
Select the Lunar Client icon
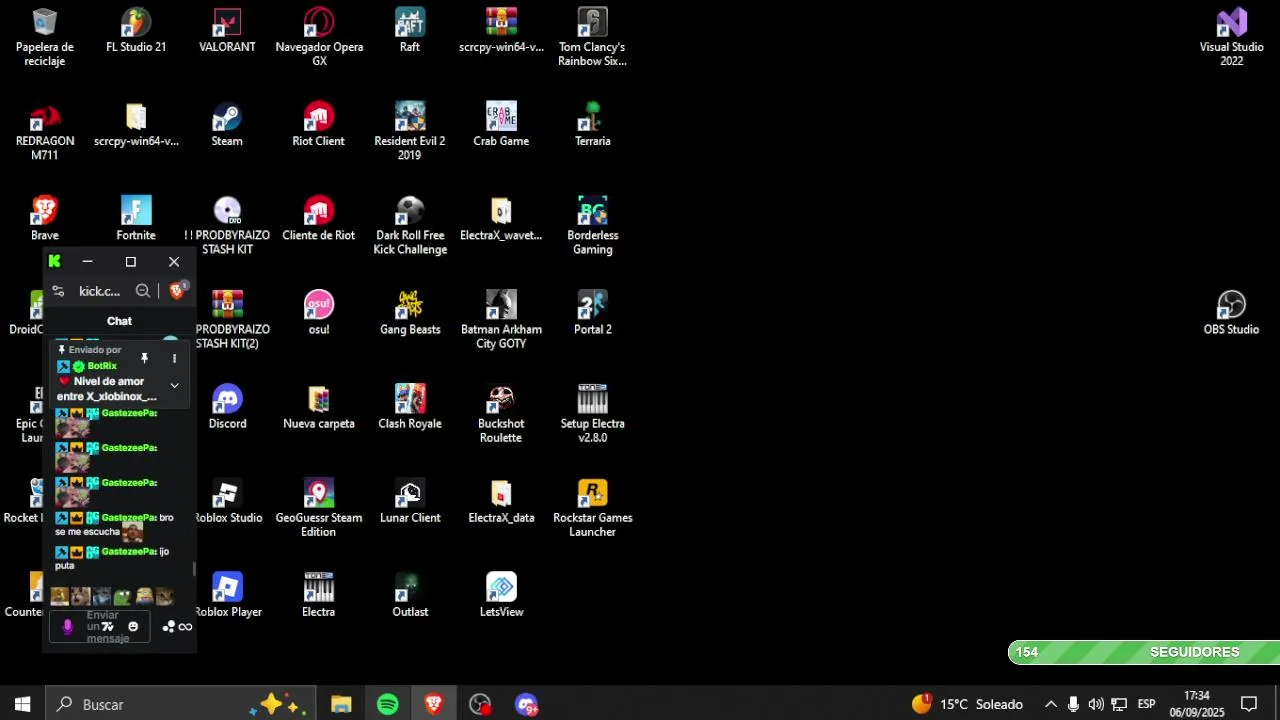[410, 501]
